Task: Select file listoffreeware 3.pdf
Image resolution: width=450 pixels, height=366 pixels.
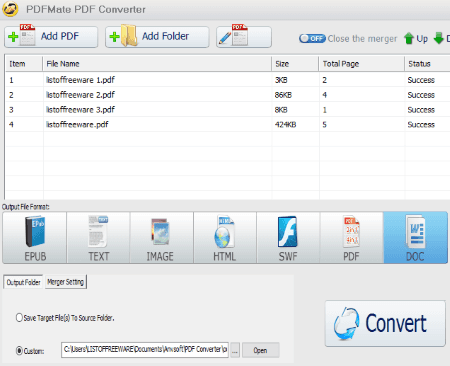Action: tap(80, 110)
